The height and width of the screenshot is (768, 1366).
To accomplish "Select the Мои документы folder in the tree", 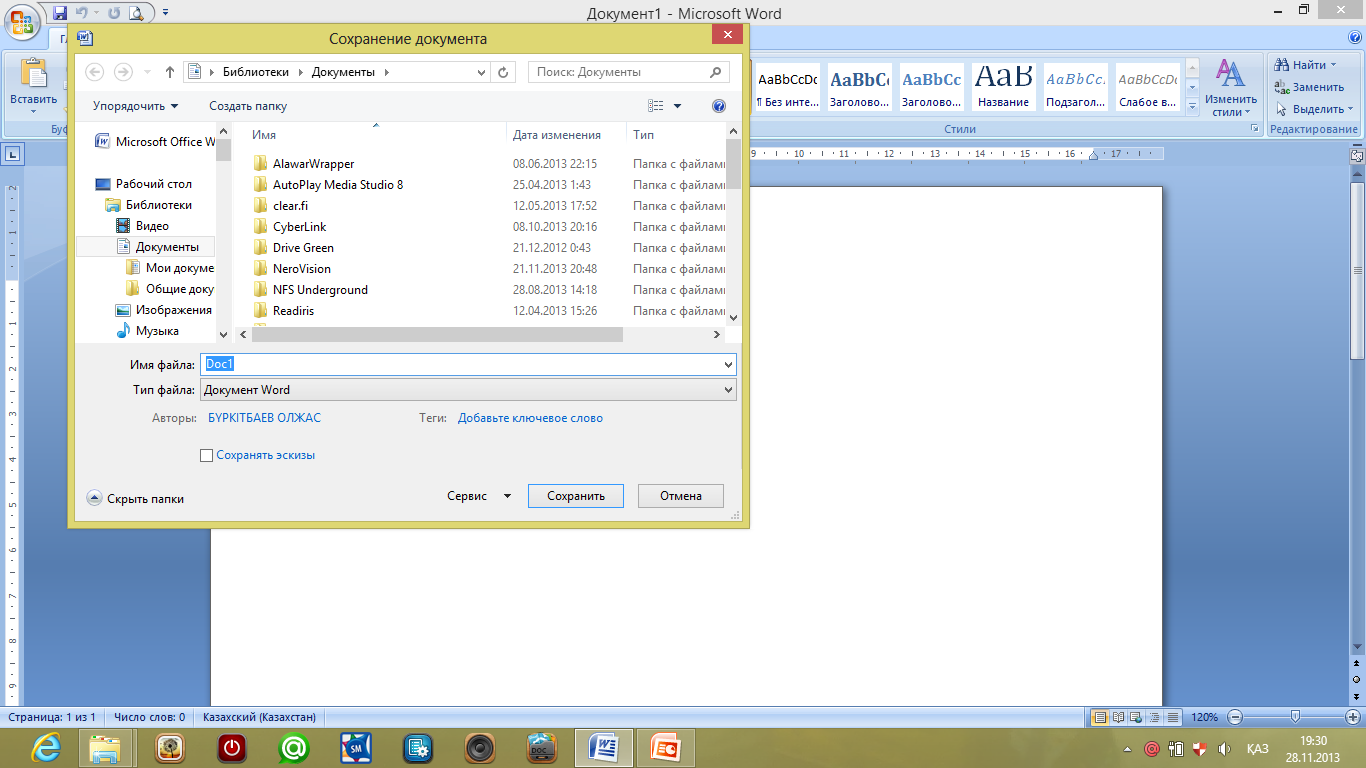I will coord(170,268).
